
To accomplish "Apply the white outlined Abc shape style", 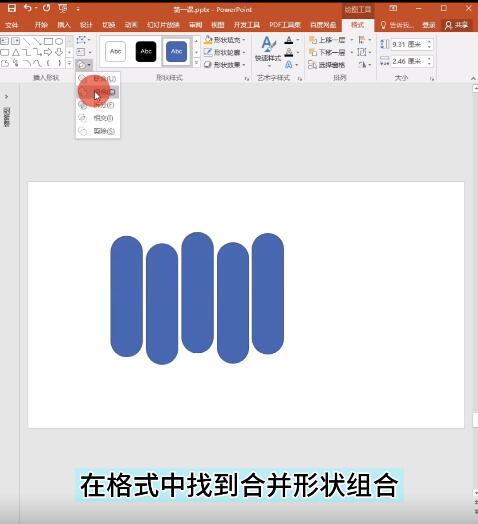I will point(115,51).
